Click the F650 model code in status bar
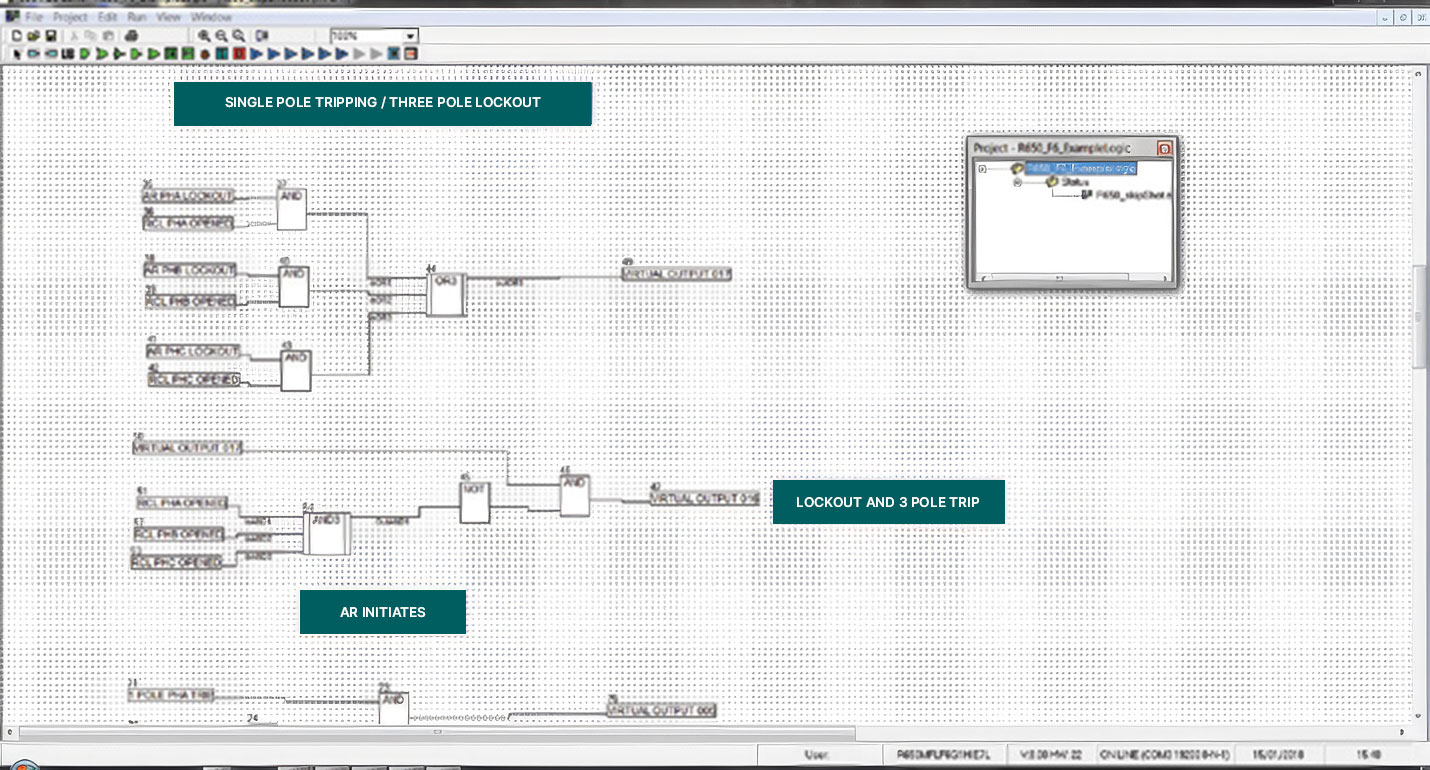 pyautogui.click(x=944, y=755)
